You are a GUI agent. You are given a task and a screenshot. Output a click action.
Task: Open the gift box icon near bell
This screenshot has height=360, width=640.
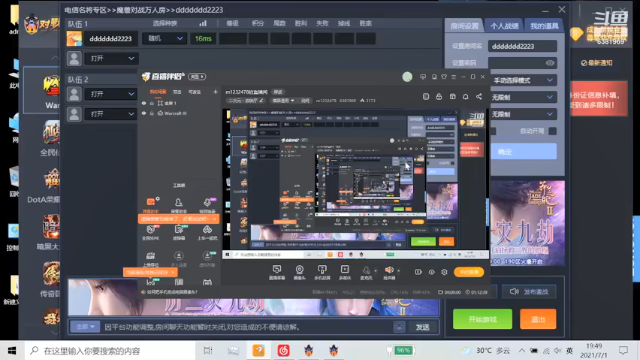(452, 97)
